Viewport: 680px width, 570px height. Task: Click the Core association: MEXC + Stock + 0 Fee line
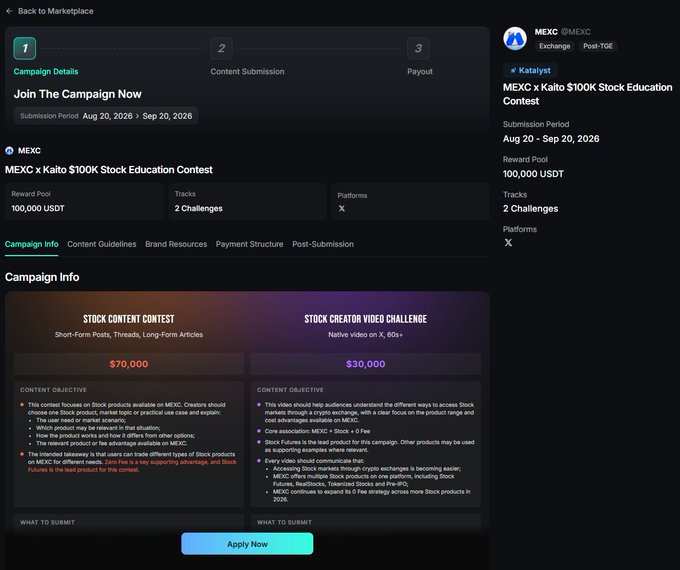(317, 431)
